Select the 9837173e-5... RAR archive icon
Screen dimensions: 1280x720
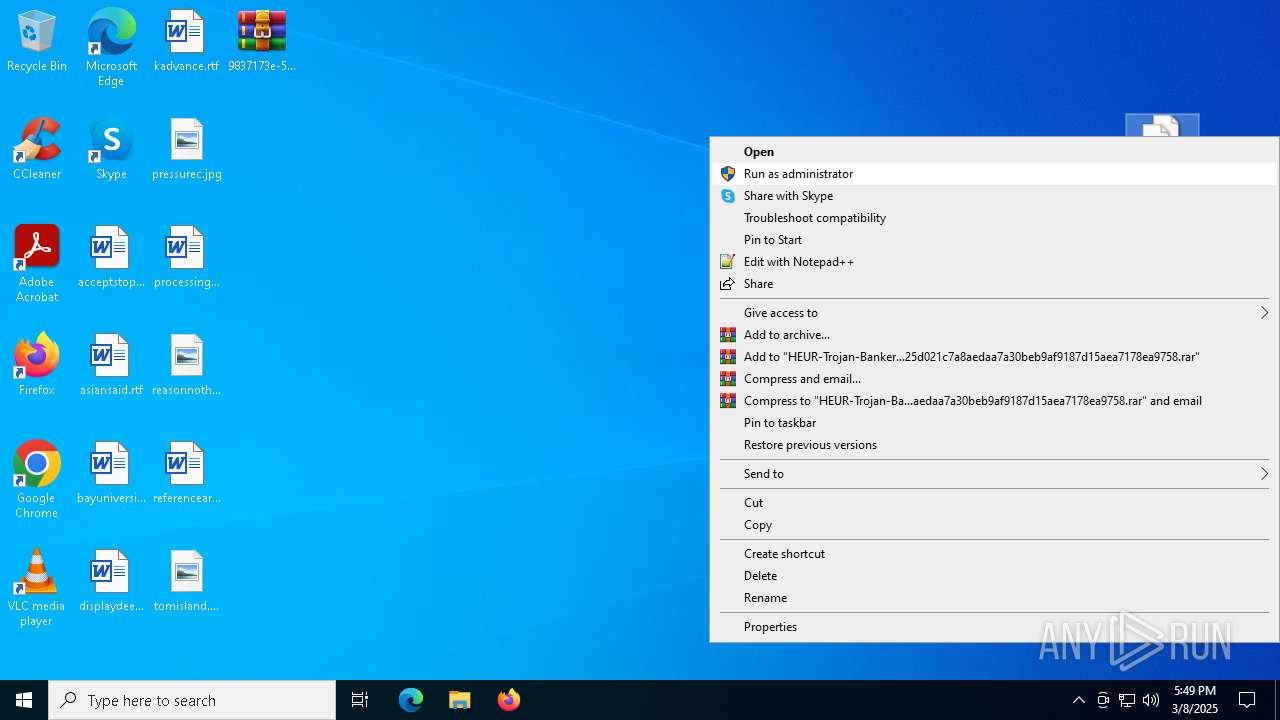click(262, 42)
